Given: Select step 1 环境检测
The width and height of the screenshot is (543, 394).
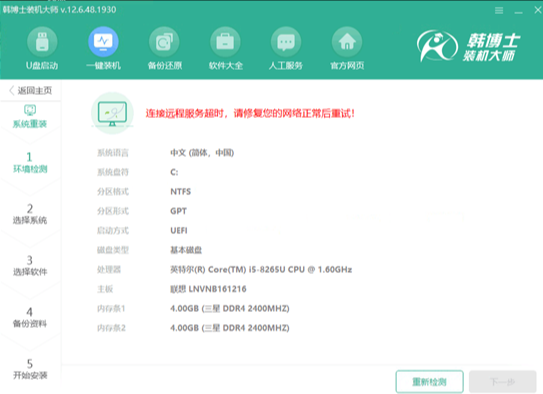Looking at the screenshot, I should click(30, 163).
